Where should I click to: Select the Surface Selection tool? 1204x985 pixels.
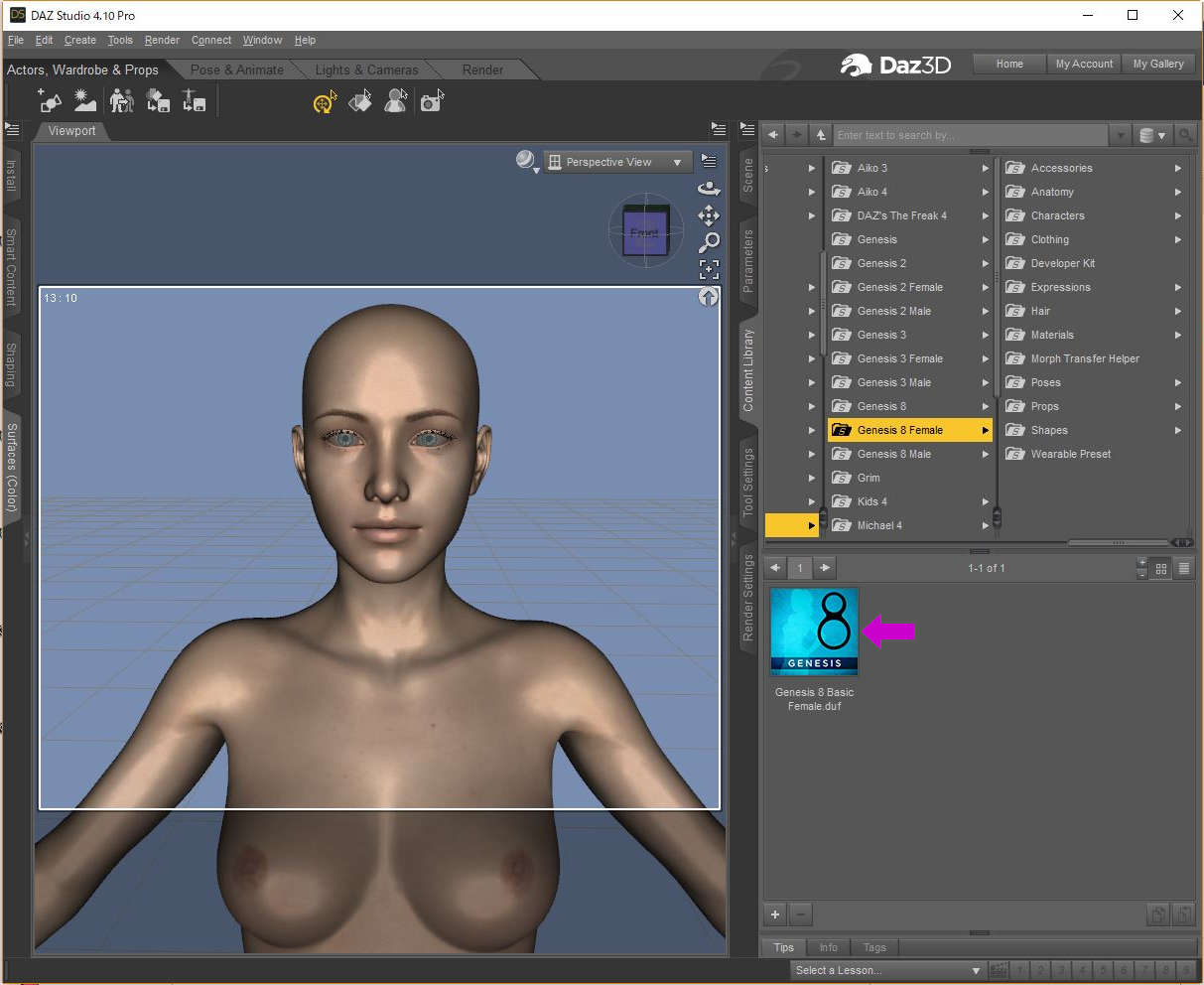coord(360,101)
